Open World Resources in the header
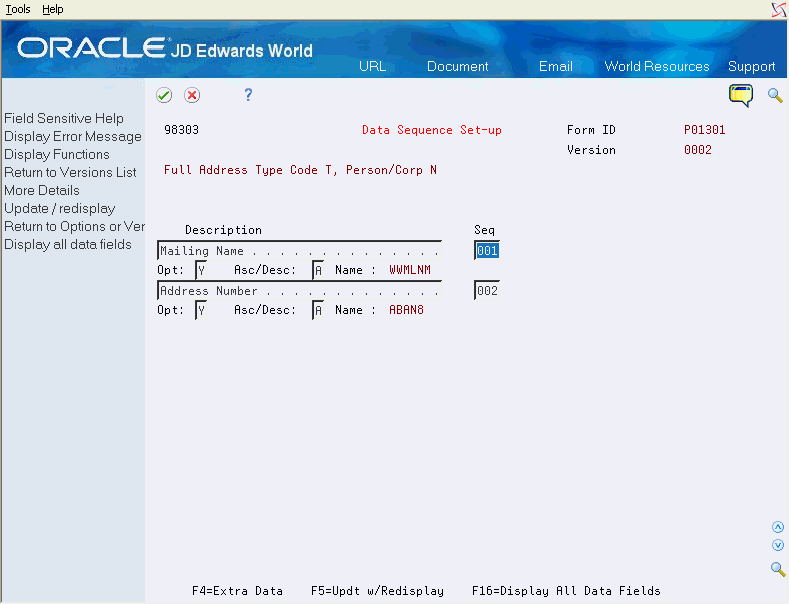This screenshot has width=789, height=604. 657,66
